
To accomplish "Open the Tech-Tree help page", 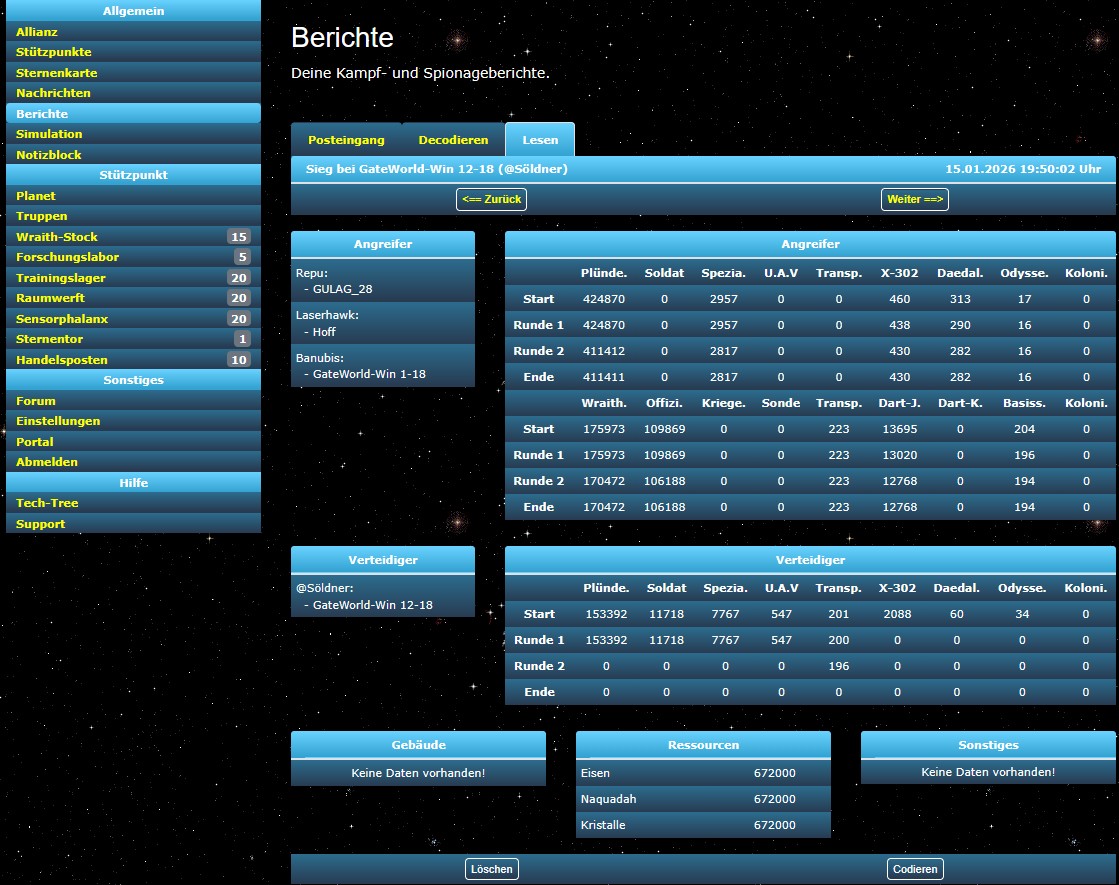I will pyautogui.click(x=47, y=503).
